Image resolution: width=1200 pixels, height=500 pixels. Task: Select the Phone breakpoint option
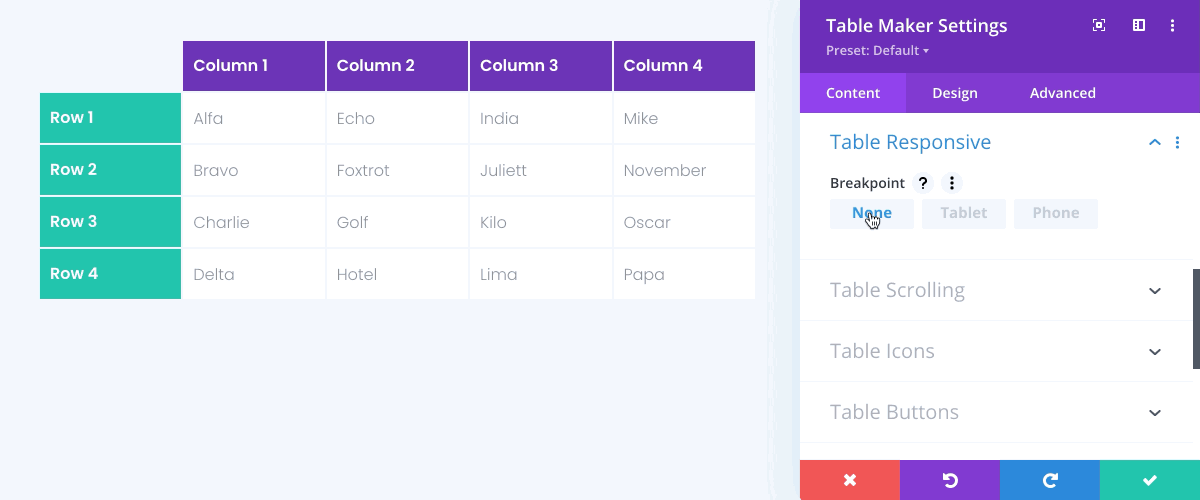1056,213
